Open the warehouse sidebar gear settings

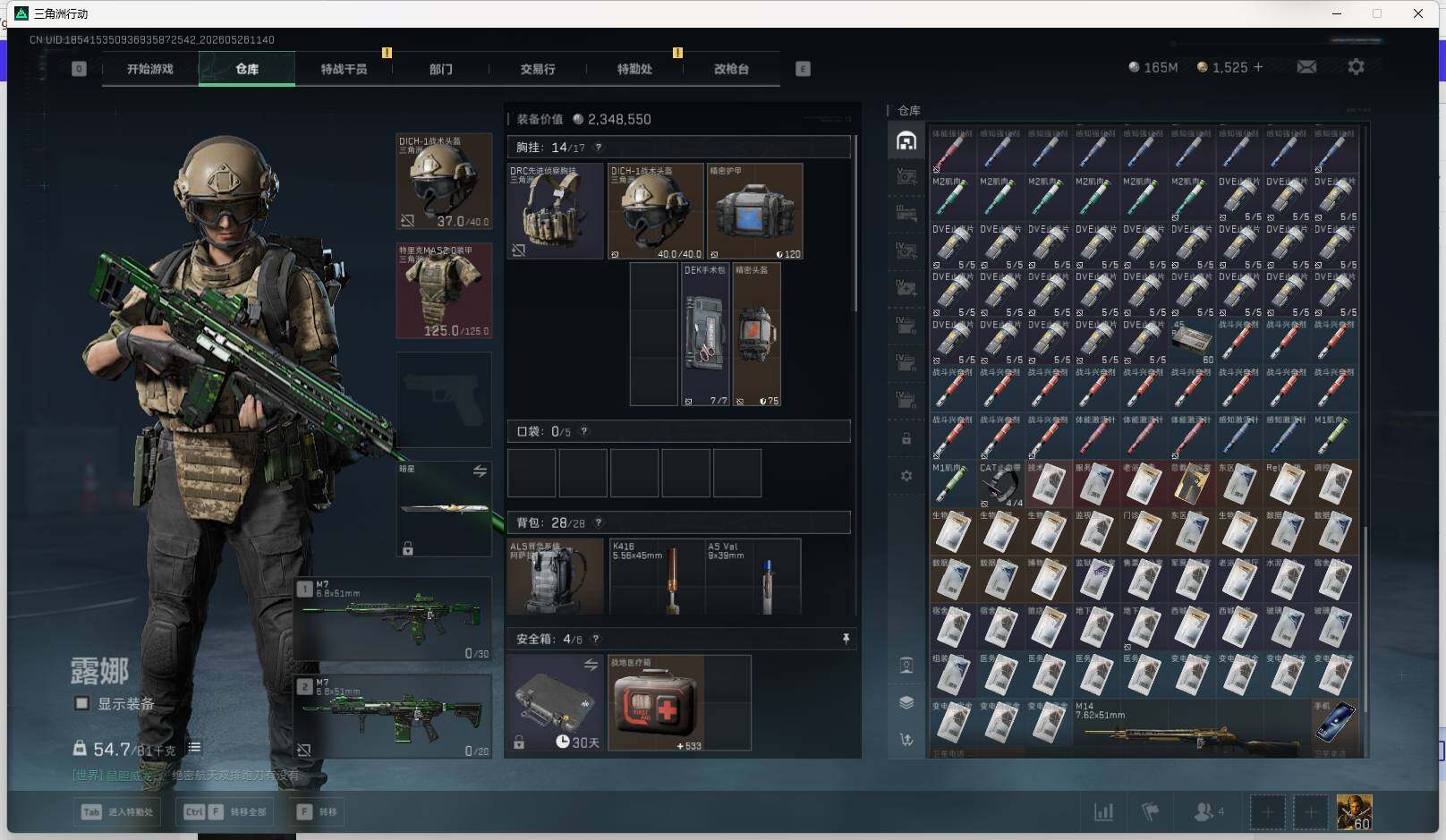pos(906,476)
